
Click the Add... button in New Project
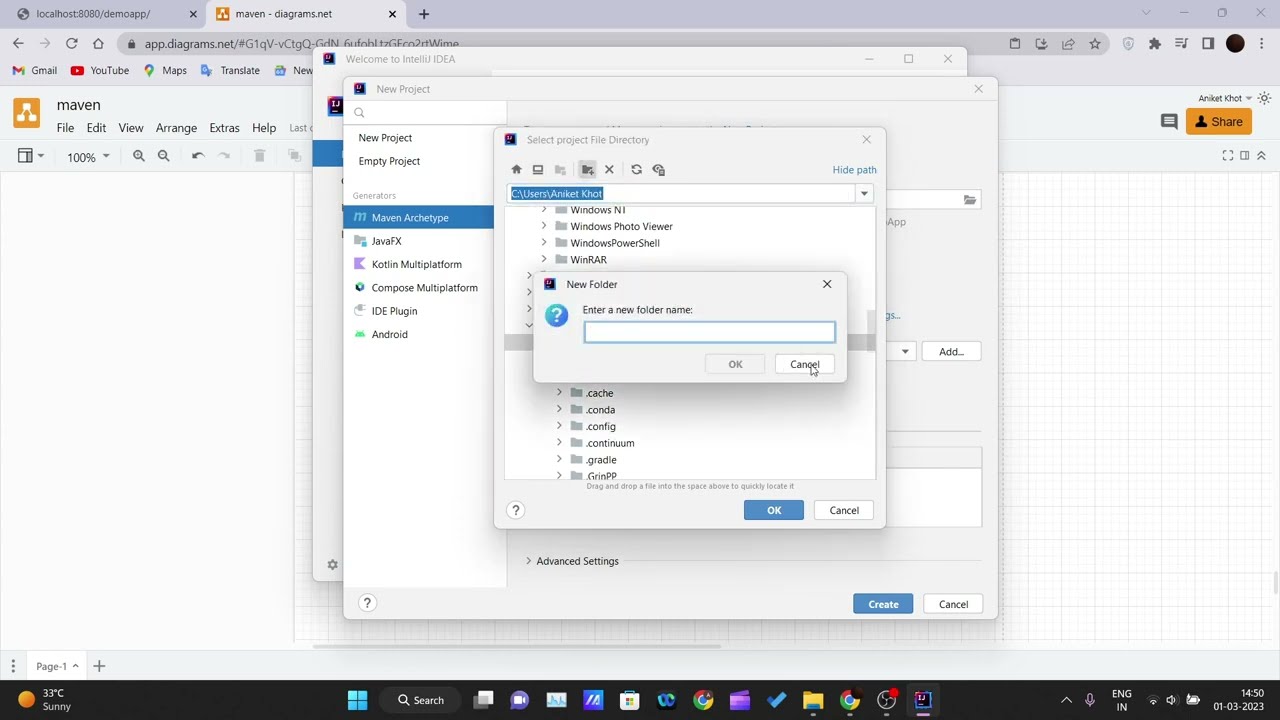(951, 352)
